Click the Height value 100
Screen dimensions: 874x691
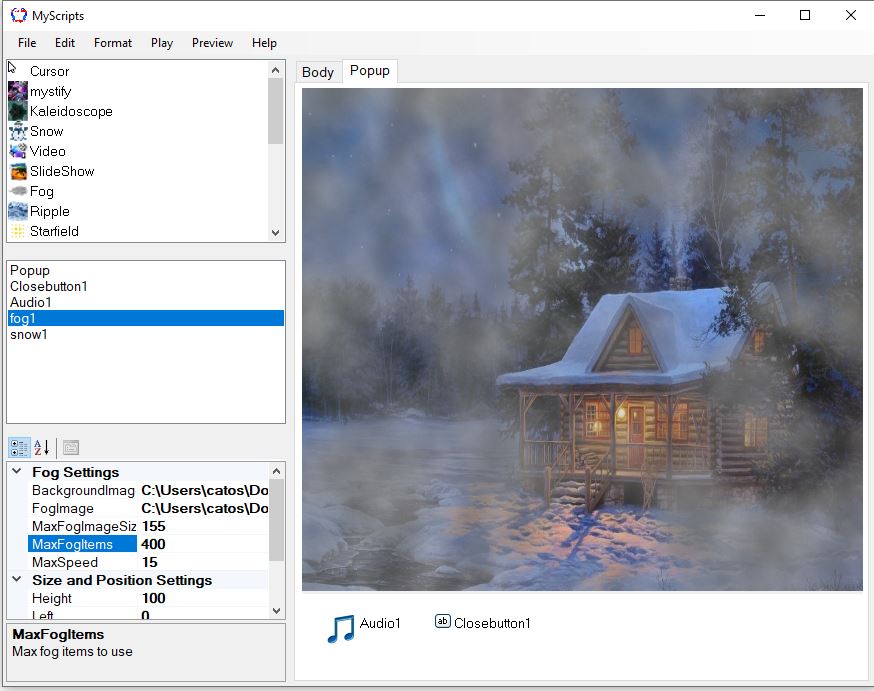point(204,598)
